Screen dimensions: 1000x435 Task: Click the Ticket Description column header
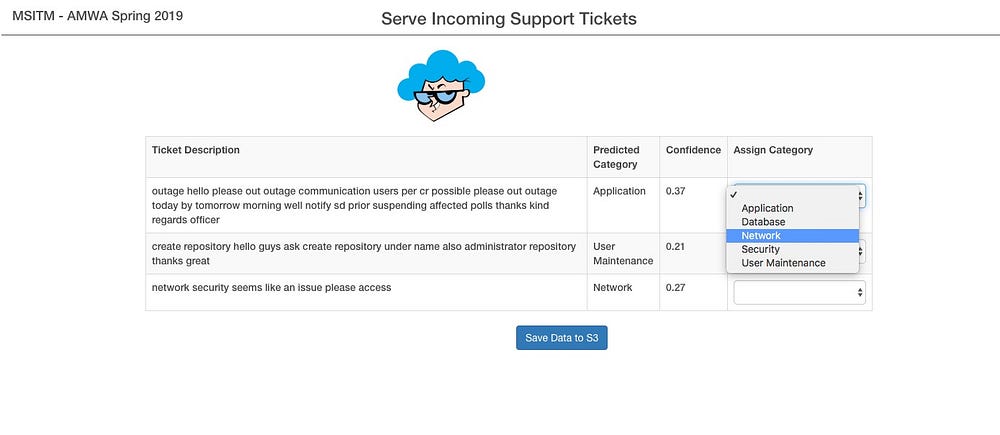tap(196, 150)
